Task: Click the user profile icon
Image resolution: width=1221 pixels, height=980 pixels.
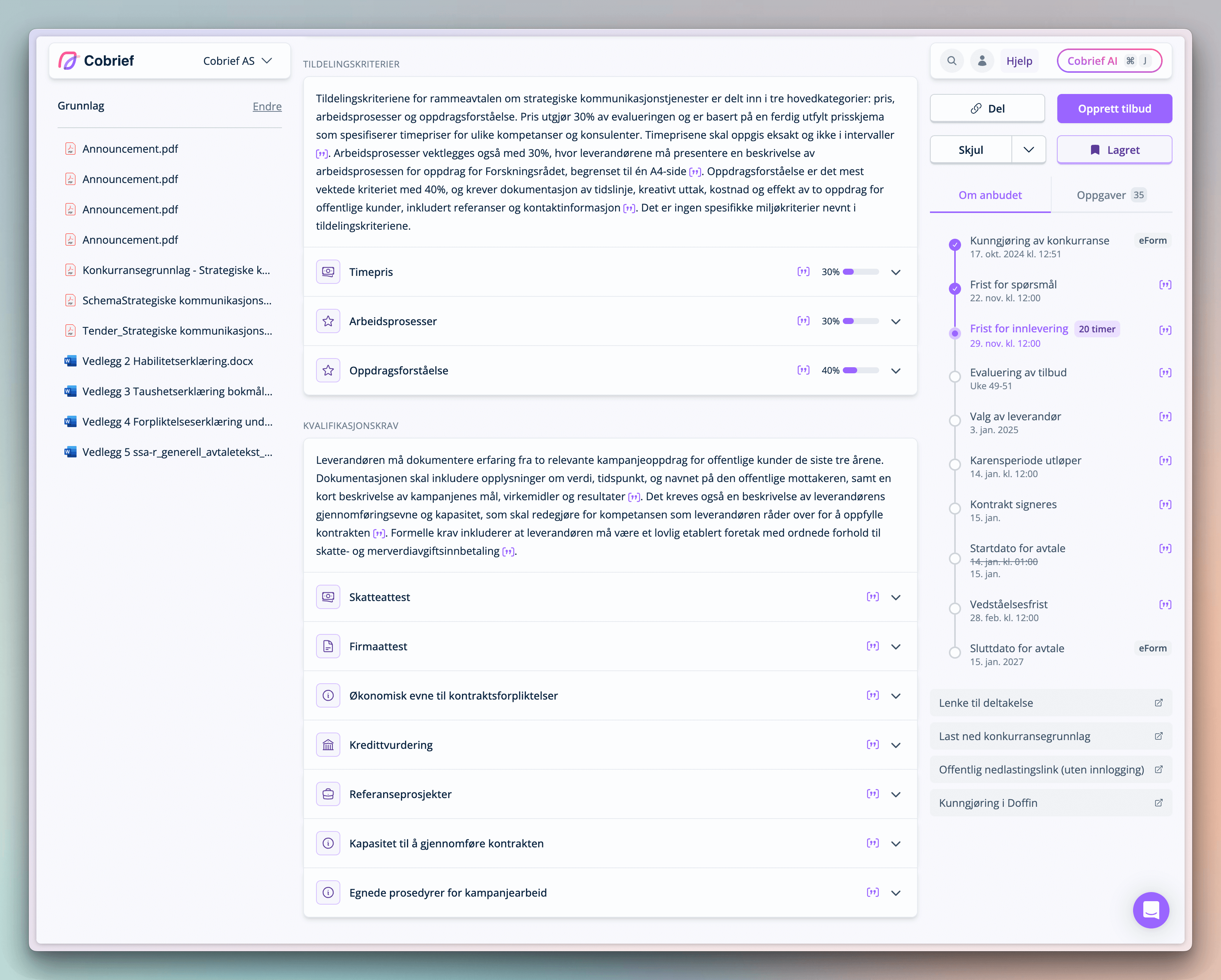Action: tap(983, 61)
